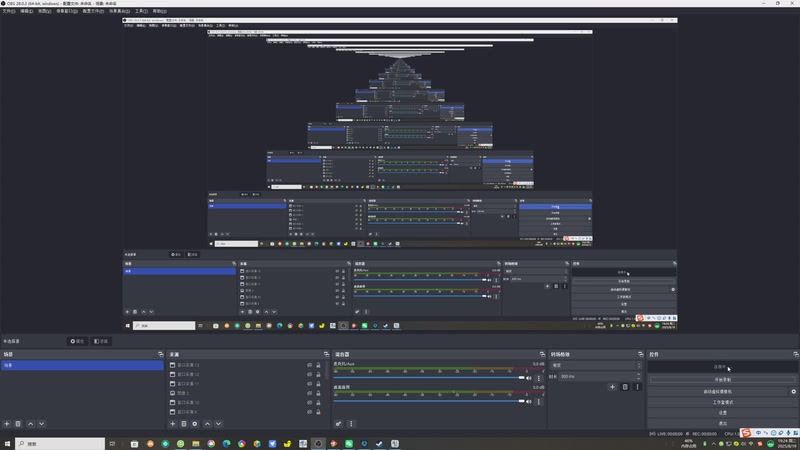Undock the Scene Transitions panel
This screenshot has height=450, width=800.
pos(640,354)
